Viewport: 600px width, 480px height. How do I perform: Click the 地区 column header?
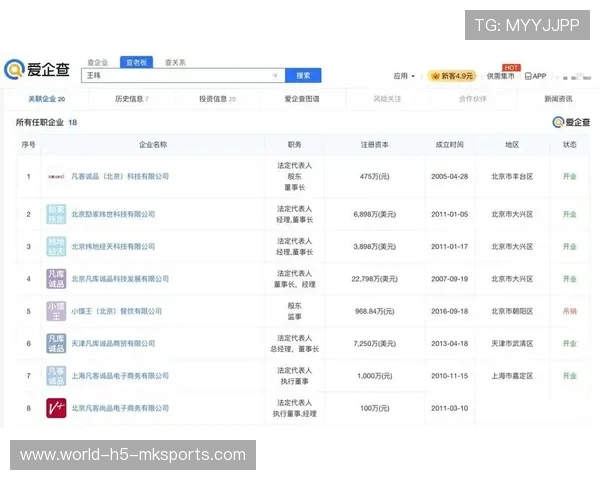click(x=512, y=144)
